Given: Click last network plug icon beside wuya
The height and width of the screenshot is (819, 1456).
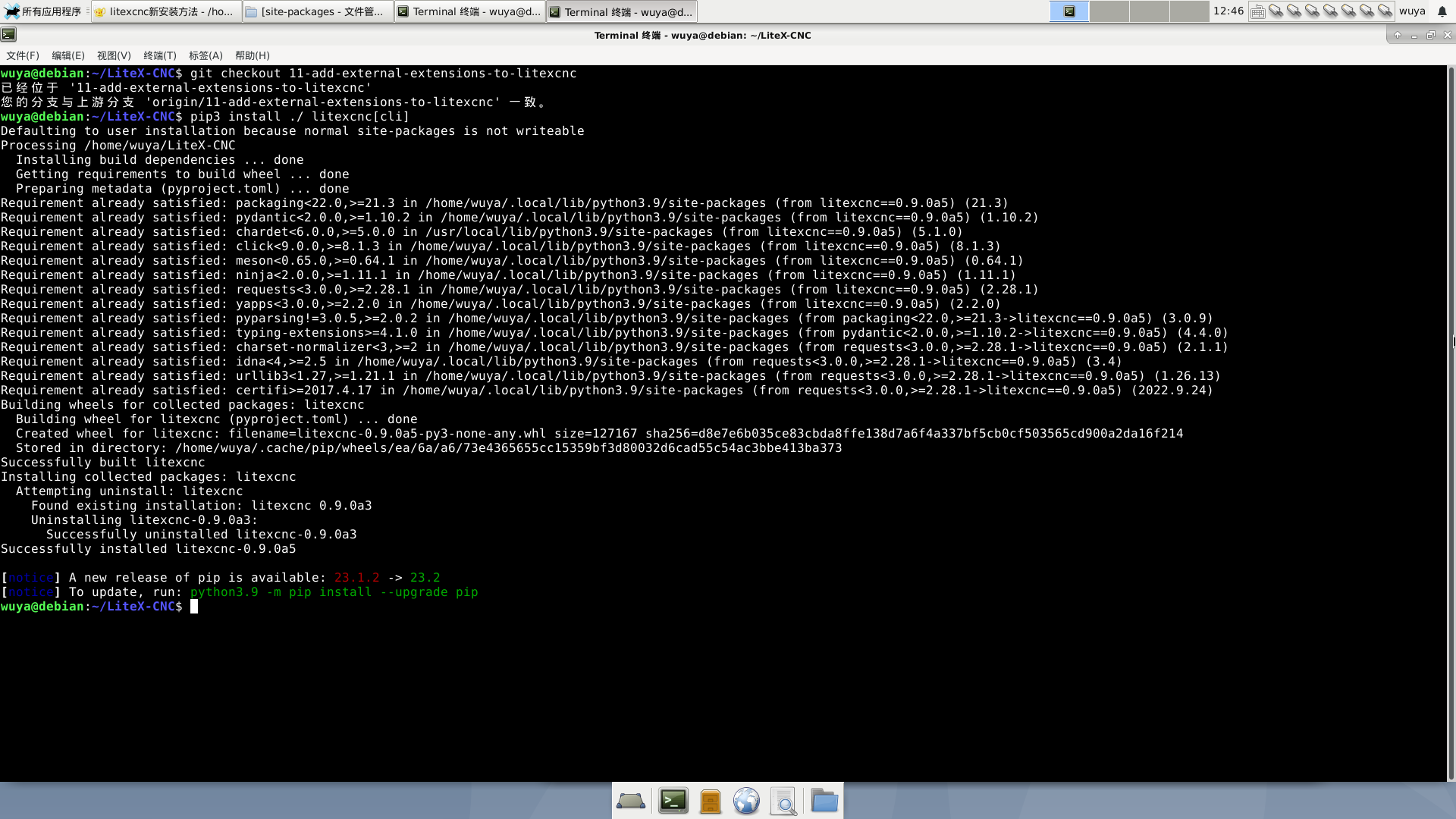Looking at the screenshot, I should click(1385, 11).
